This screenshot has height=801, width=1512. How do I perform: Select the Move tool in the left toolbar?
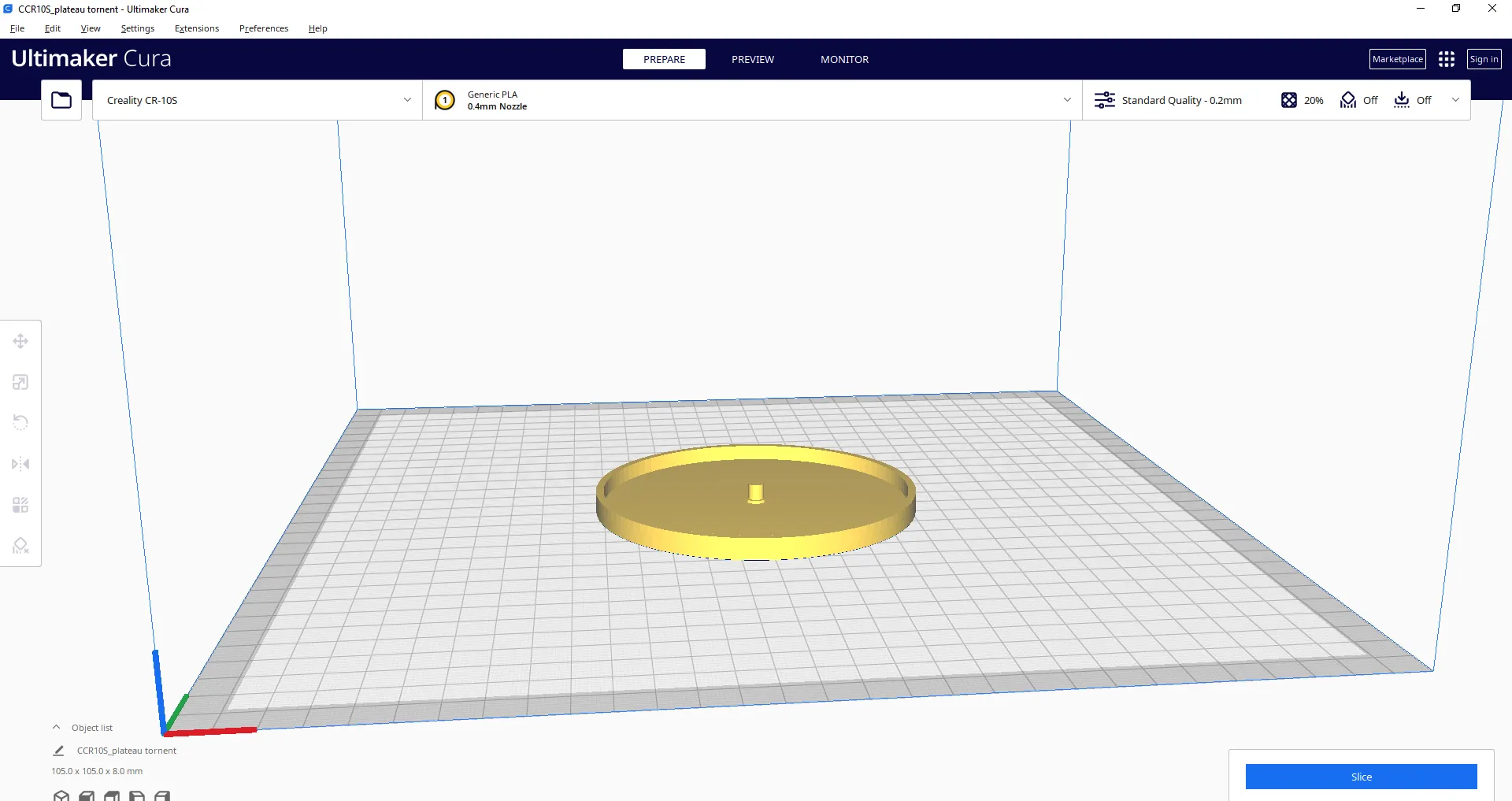[20, 341]
